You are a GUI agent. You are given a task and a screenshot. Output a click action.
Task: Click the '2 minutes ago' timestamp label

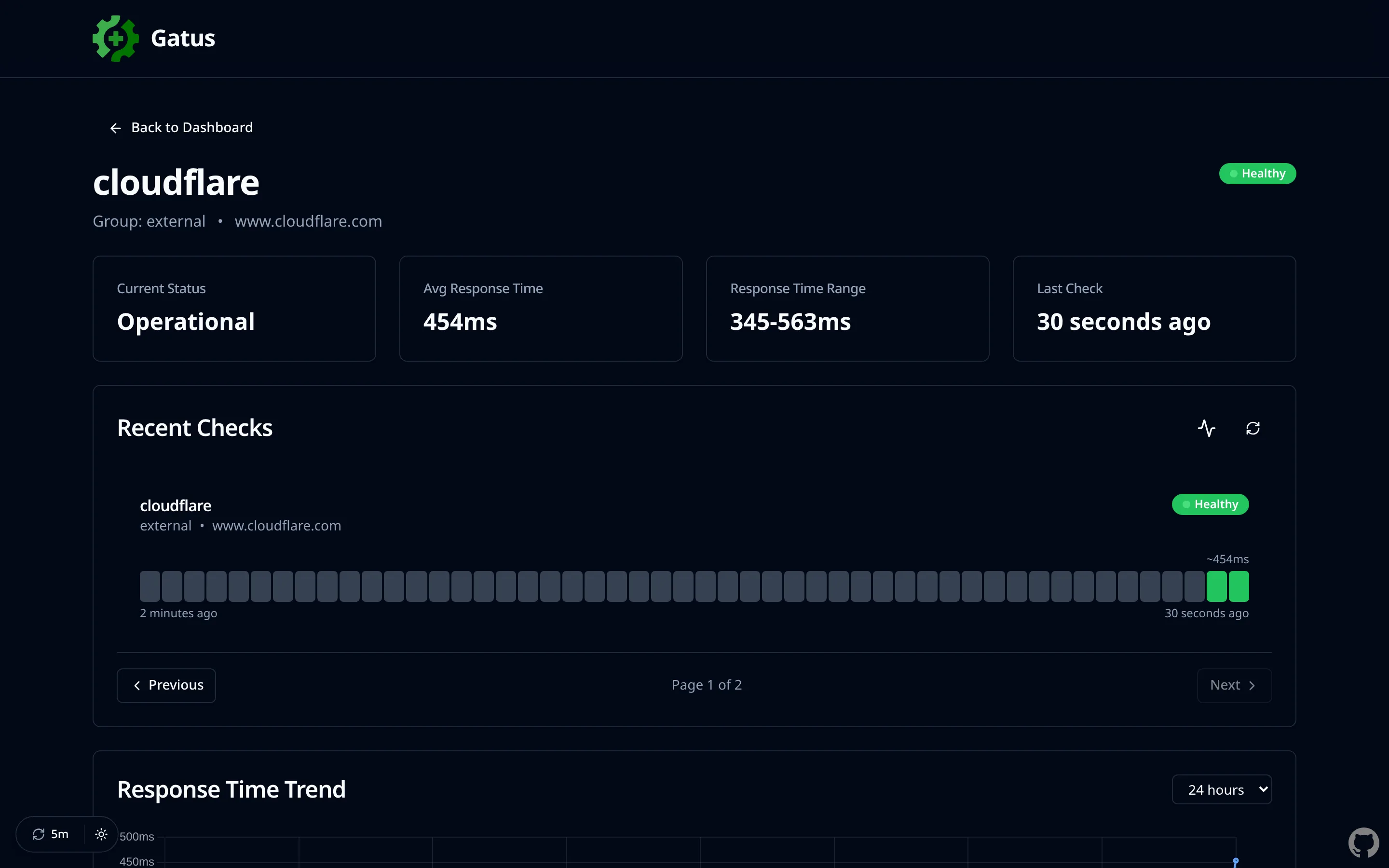pos(178,613)
